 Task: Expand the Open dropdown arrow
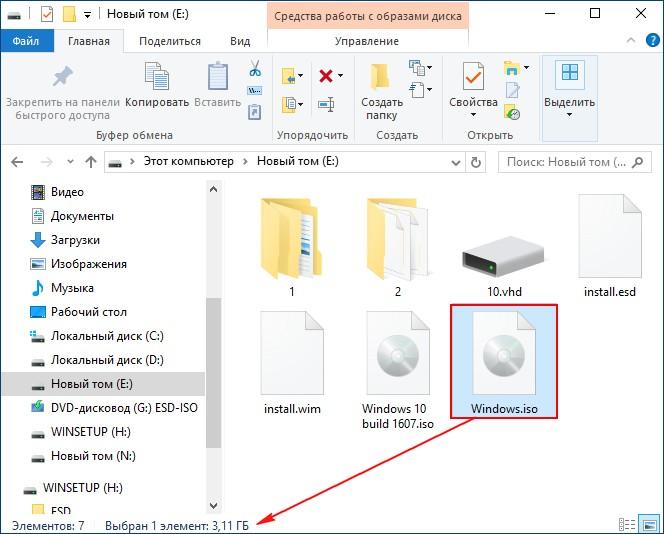(526, 67)
